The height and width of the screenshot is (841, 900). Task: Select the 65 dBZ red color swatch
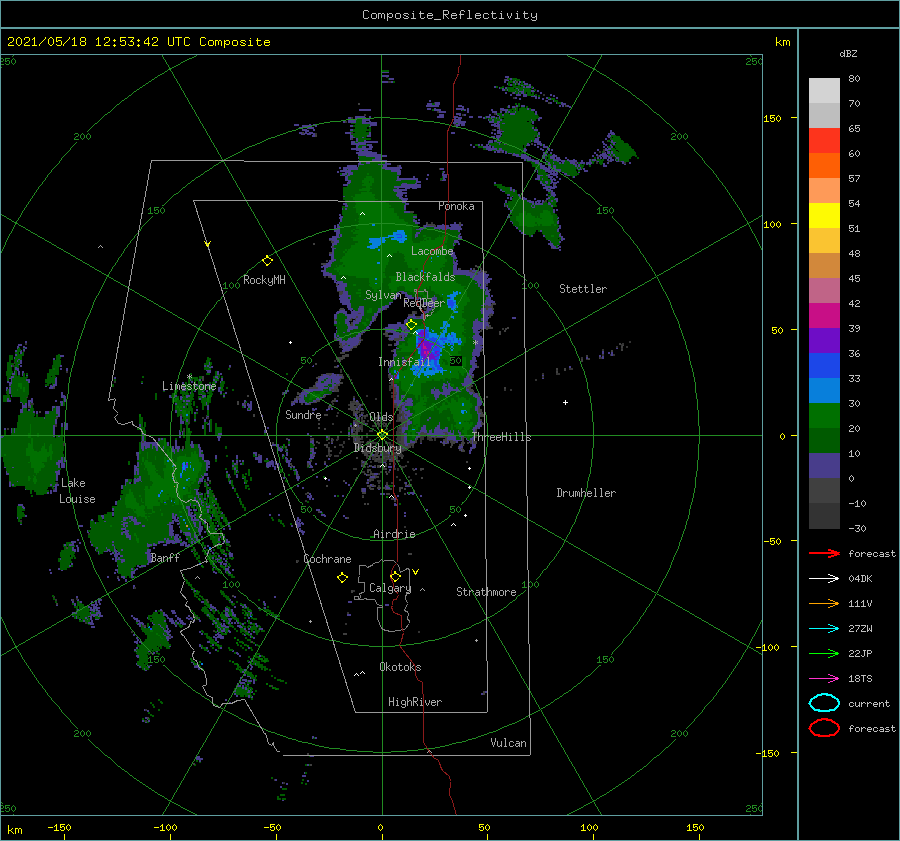824,140
